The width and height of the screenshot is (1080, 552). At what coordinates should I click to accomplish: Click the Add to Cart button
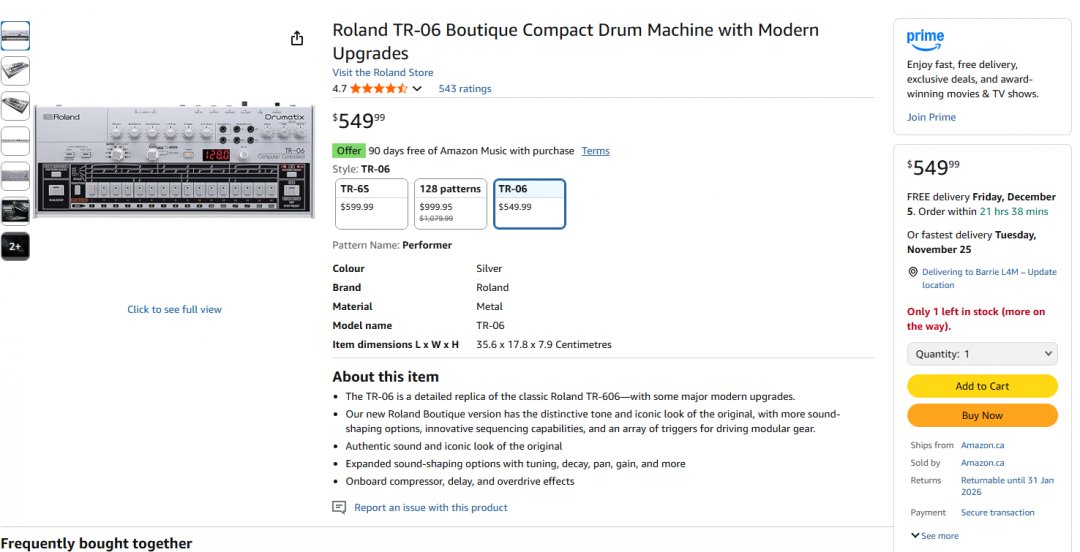[x=982, y=386]
